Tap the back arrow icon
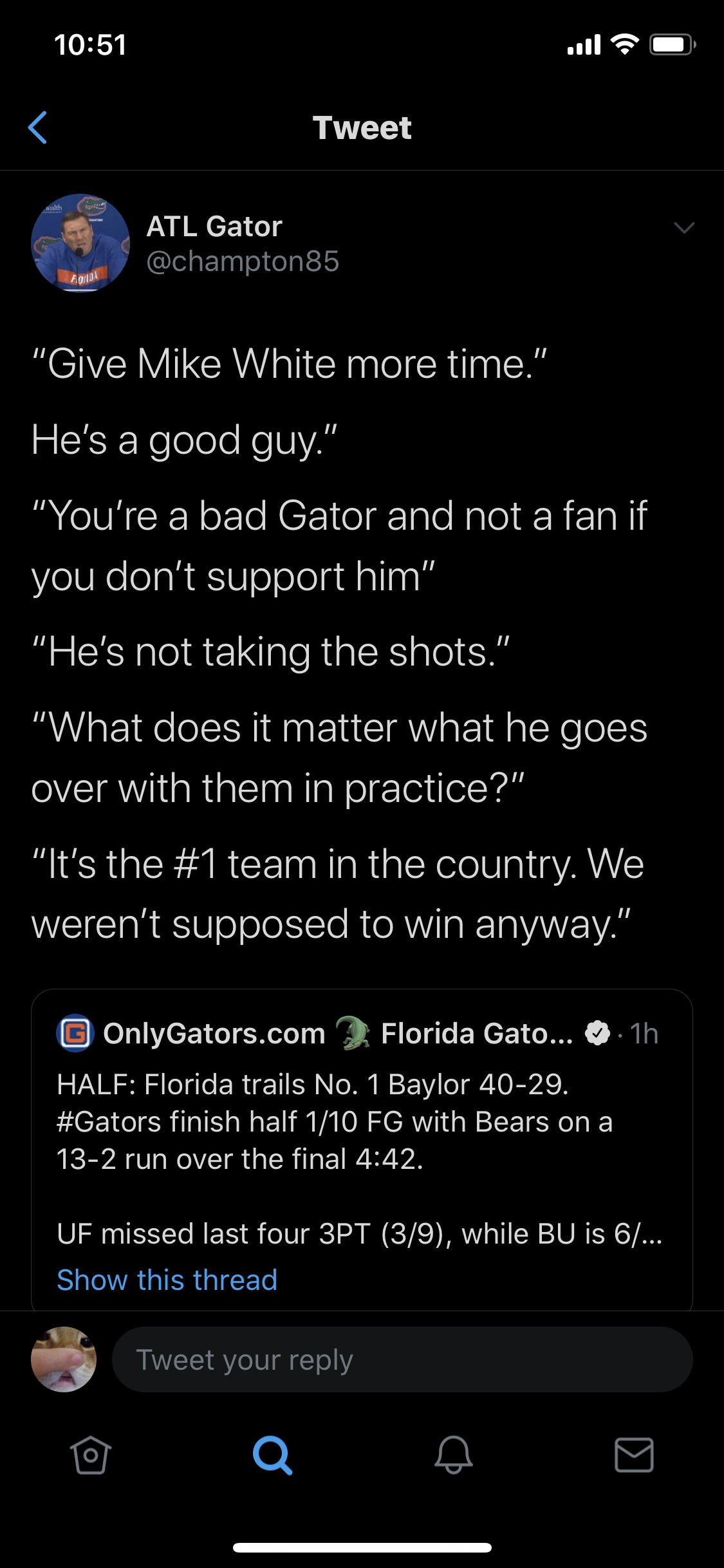Viewport: 724px width, 1568px height. (38, 127)
